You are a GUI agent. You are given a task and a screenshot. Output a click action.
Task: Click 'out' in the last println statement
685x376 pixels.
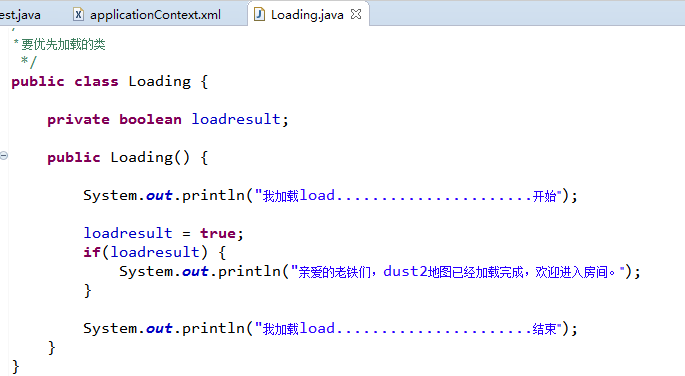tap(159, 328)
